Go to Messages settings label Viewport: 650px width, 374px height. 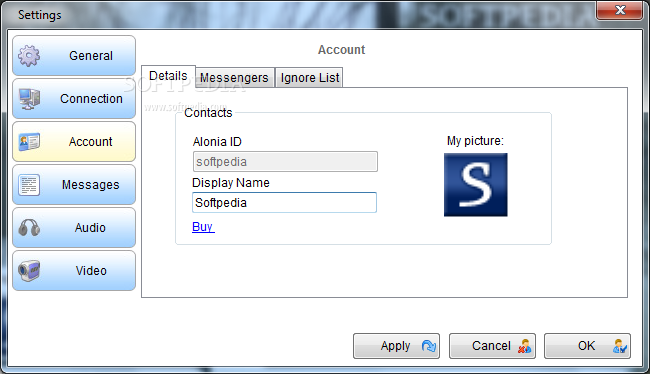[x=91, y=185]
